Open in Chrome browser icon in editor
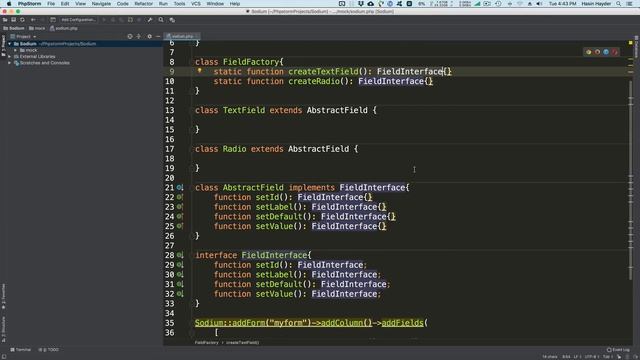Viewport: 640px width, 360px height. tap(588, 52)
